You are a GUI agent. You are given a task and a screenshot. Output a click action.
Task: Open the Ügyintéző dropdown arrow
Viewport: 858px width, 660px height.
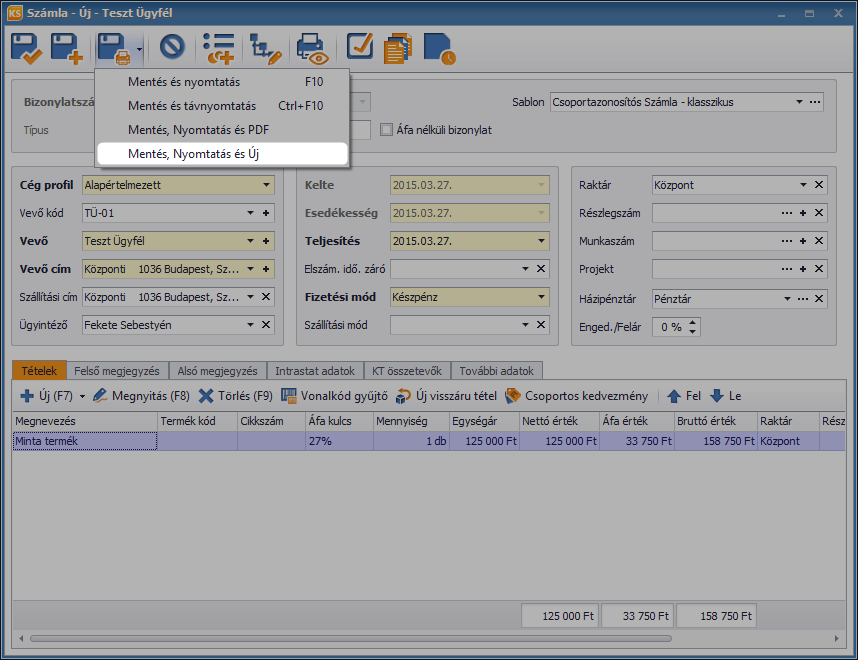250,325
